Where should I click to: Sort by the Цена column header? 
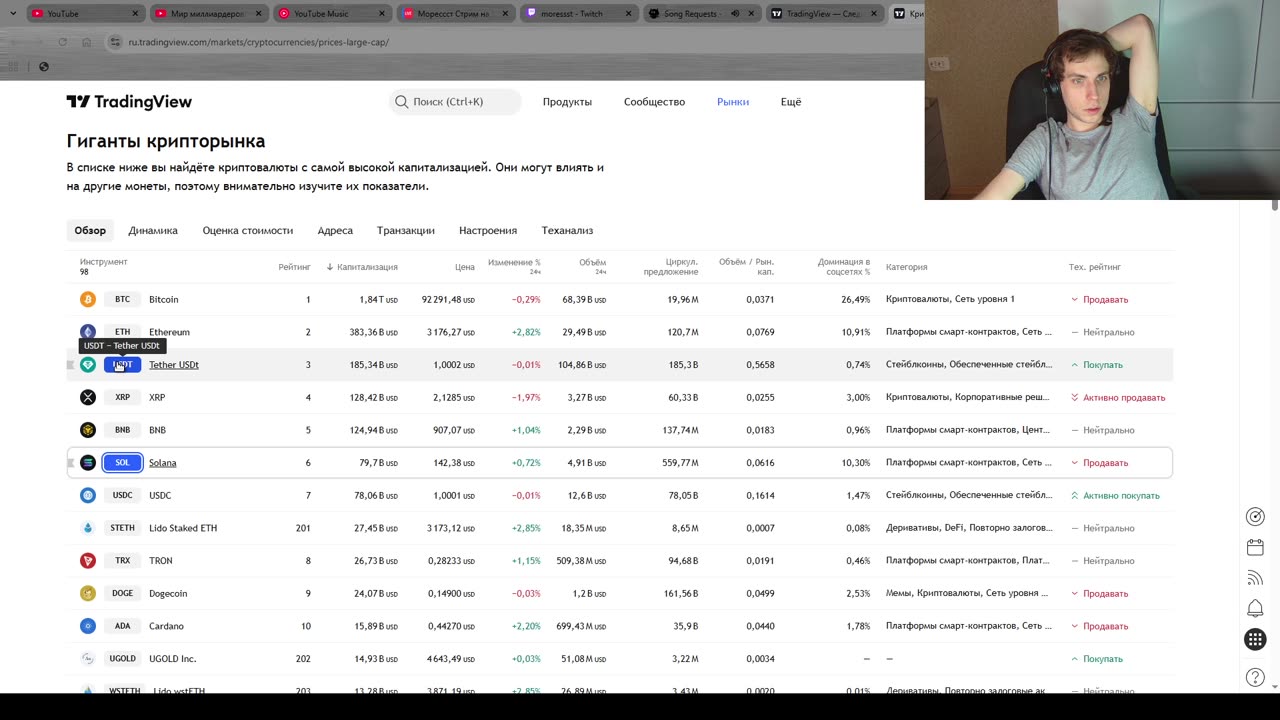(464, 267)
